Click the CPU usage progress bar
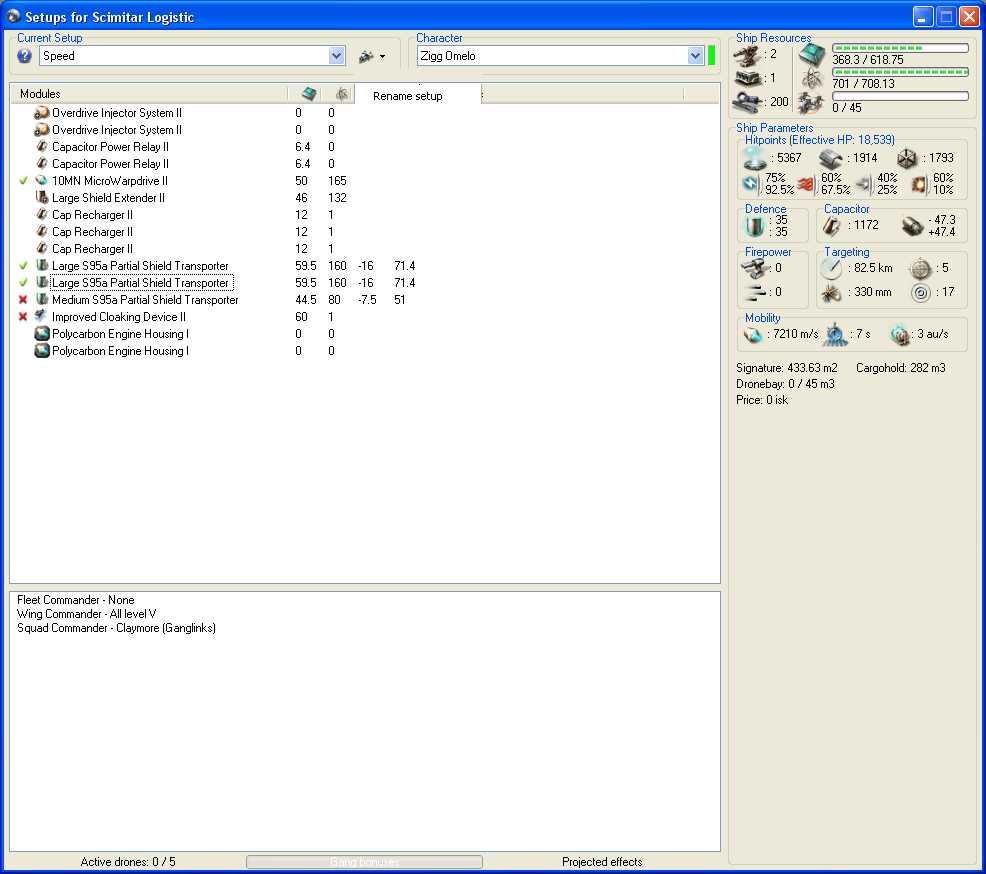986x874 pixels. [900, 48]
